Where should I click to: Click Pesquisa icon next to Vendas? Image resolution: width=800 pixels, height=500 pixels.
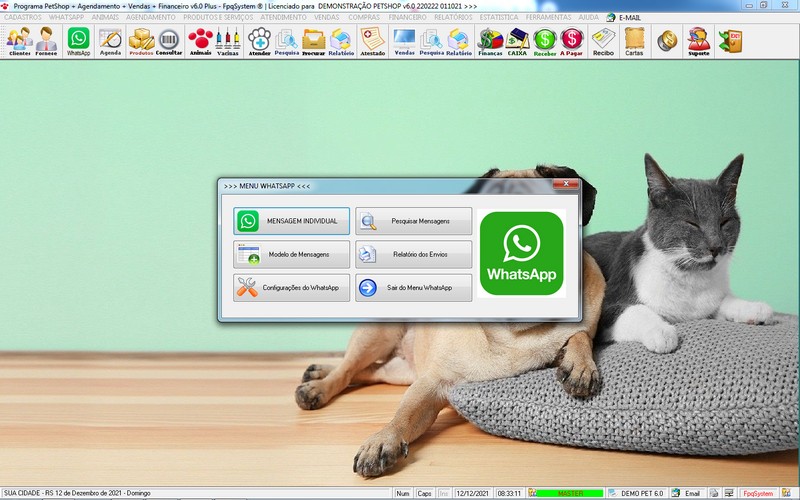point(432,41)
